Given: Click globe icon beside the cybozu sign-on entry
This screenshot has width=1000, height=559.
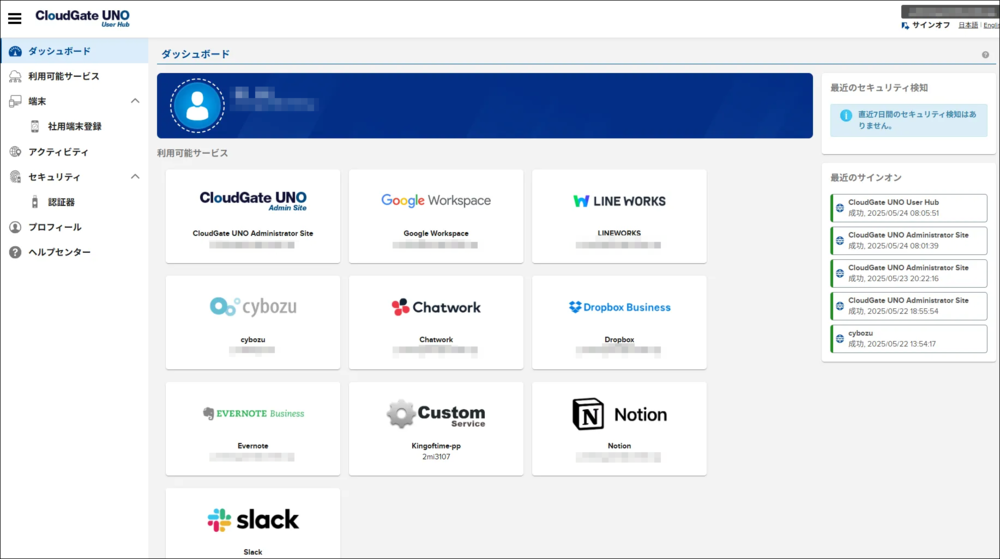Looking at the screenshot, I should (x=840, y=338).
